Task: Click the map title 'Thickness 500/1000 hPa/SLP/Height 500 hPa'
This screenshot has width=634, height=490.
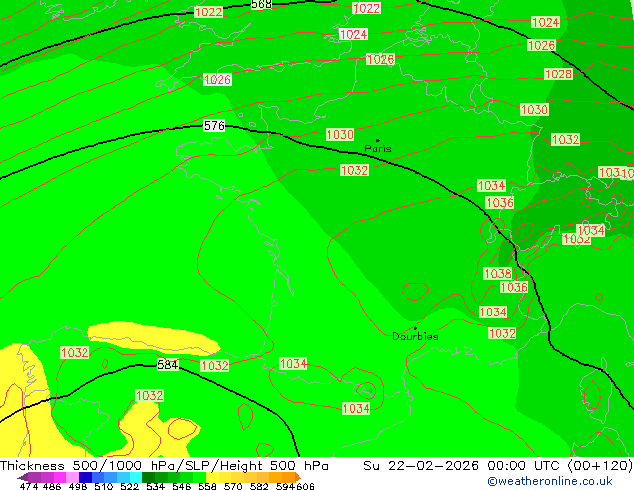Action: point(164,466)
